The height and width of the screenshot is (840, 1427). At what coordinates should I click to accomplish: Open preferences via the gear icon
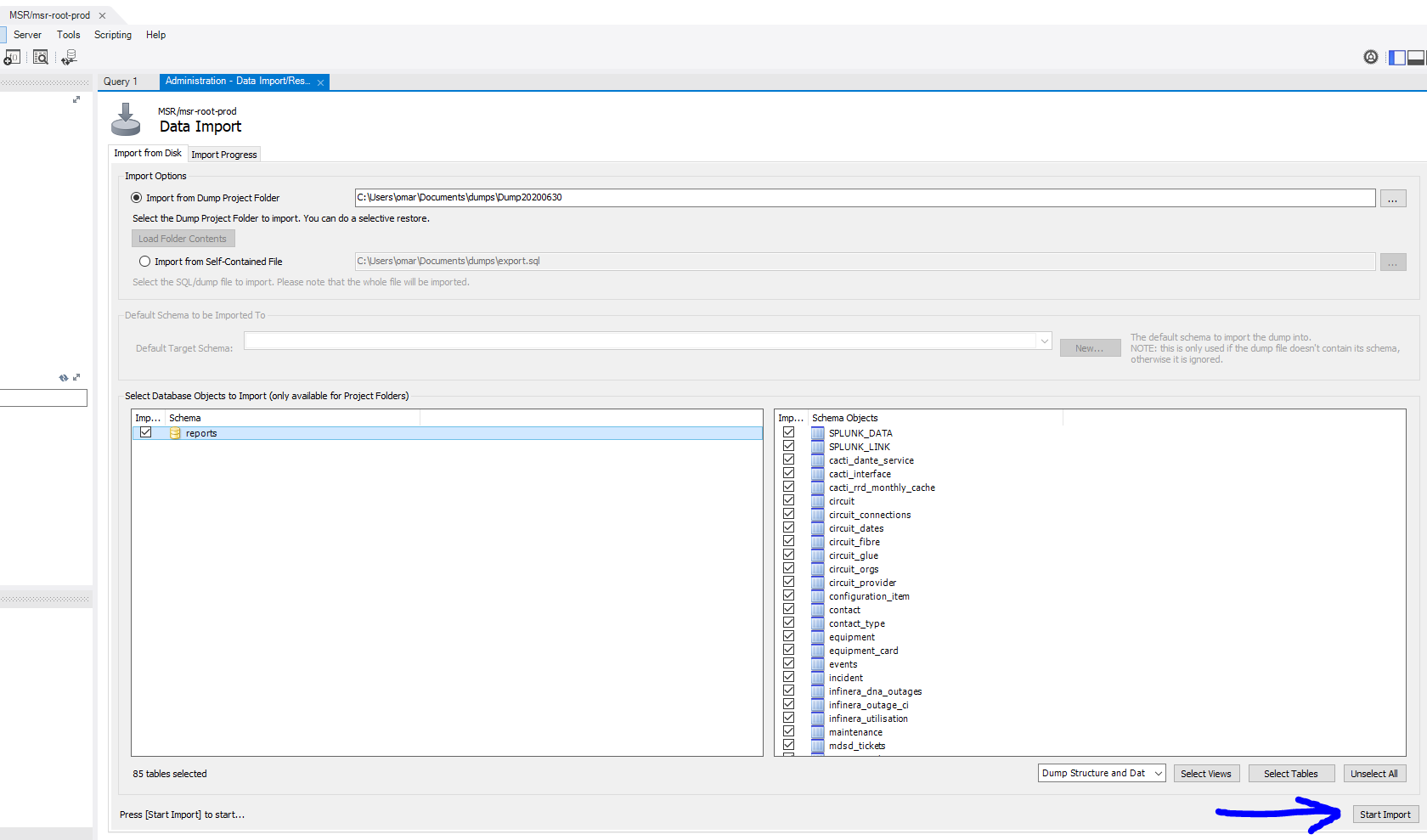point(1370,57)
